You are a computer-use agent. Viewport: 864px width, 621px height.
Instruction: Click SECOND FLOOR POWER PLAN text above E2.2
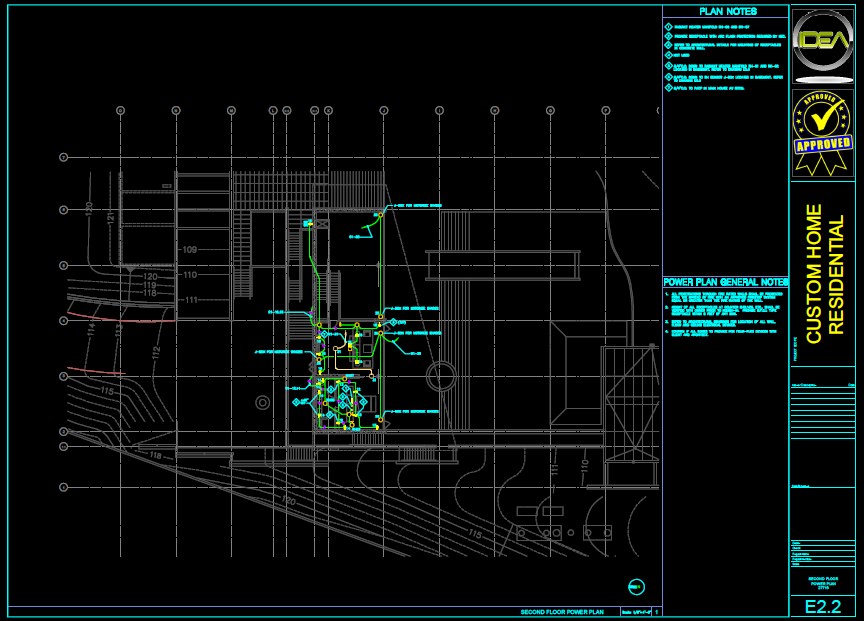coord(823,583)
